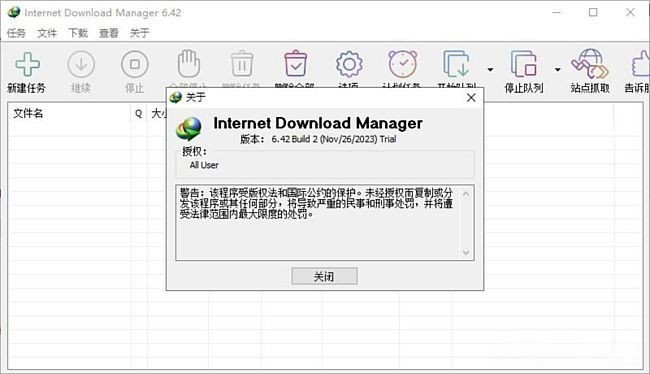650x374 pixels.
Task: Open the 下载 (Downloads) menu
Action: point(78,33)
